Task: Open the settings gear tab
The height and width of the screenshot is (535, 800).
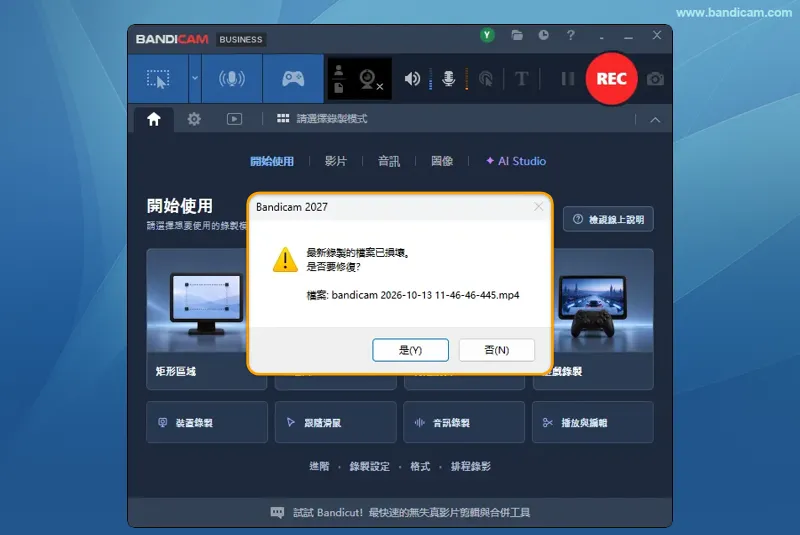Action: [194, 119]
